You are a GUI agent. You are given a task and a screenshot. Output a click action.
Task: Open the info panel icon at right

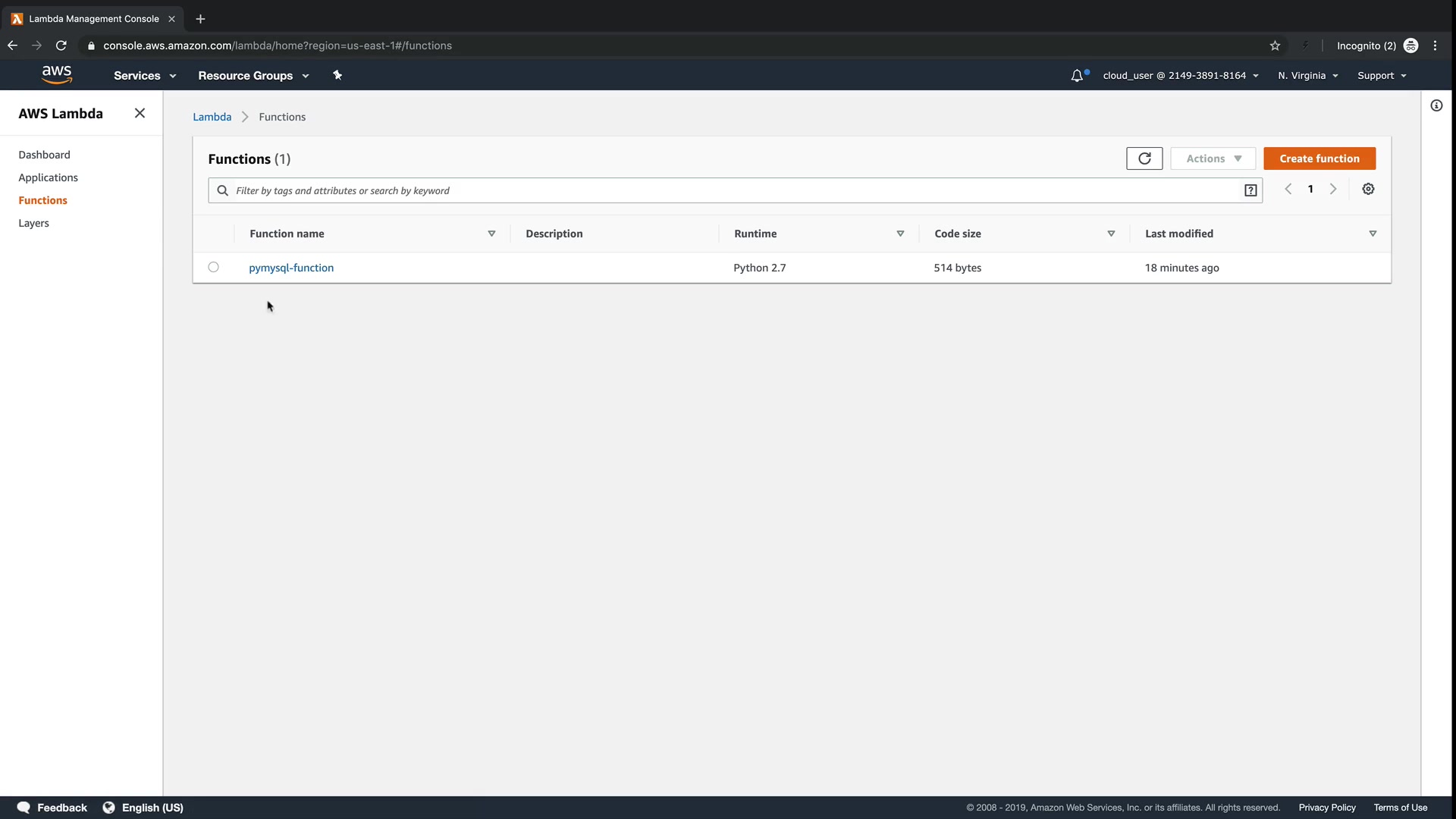coord(1436,106)
